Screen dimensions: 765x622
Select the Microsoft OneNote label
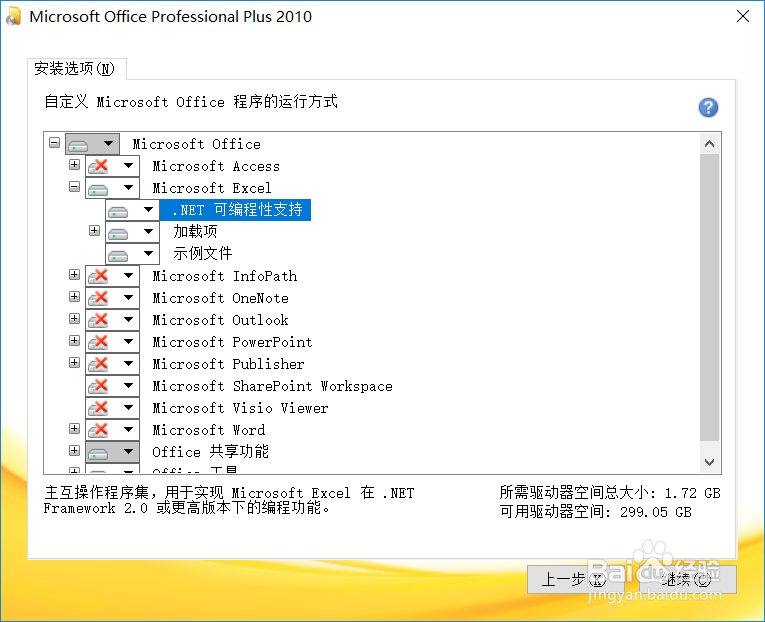[221, 298]
